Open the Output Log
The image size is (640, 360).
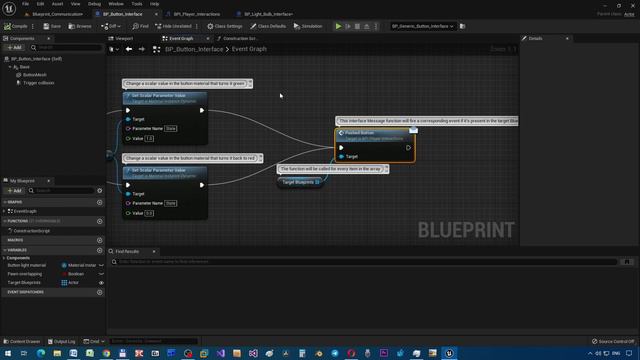pos(62,341)
